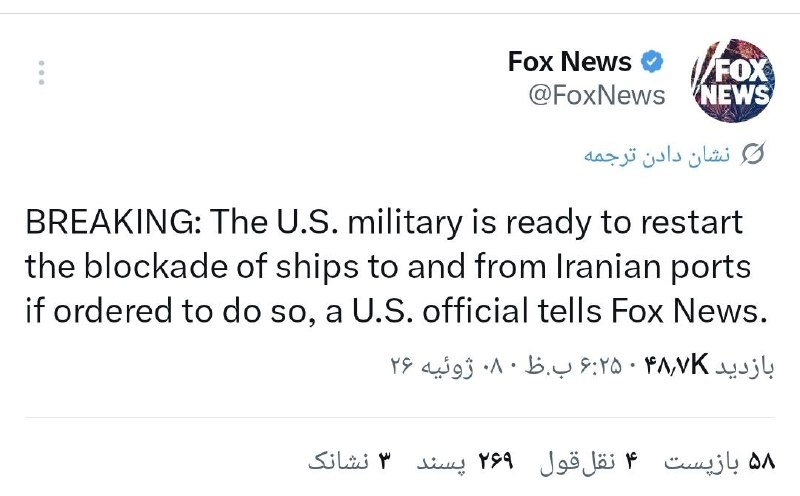Viewport: 800px width, 496px height.
Task: Click the ۳ bookmark count number
Action: pyautogui.click(x=384, y=462)
